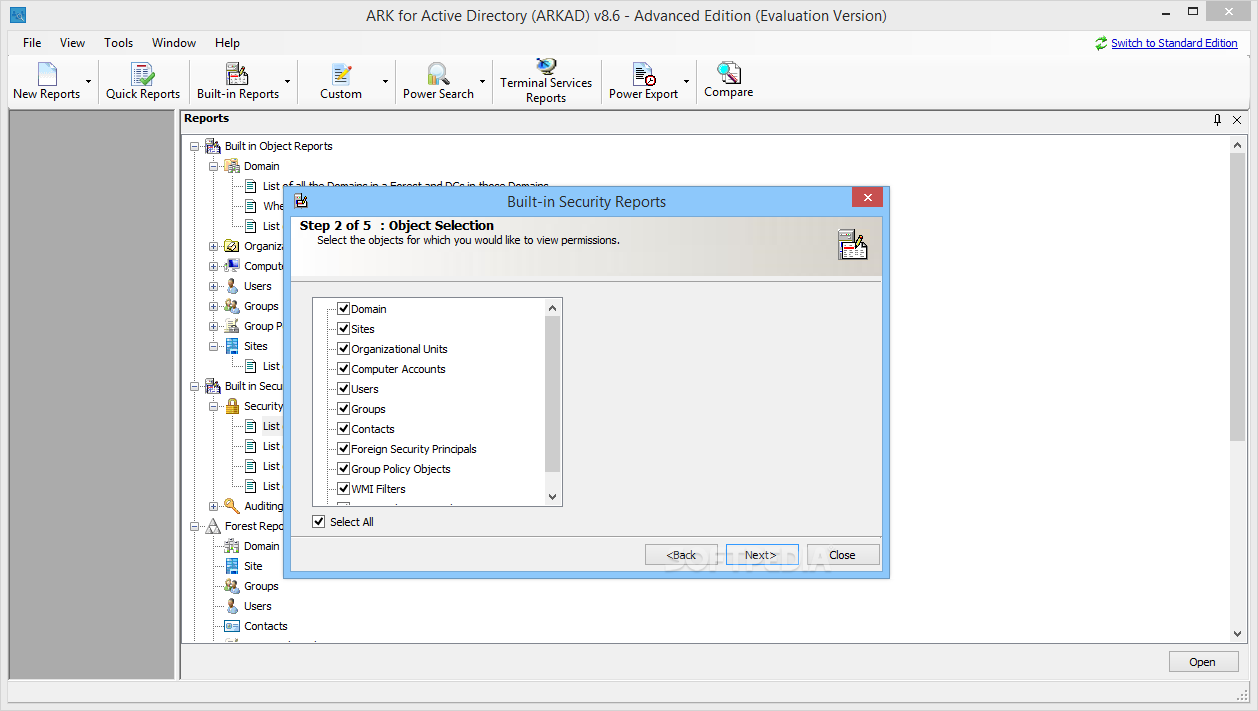This screenshot has width=1258, height=711.
Task: Toggle the Foreign Security Principals checkbox
Action: click(x=344, y=449)
